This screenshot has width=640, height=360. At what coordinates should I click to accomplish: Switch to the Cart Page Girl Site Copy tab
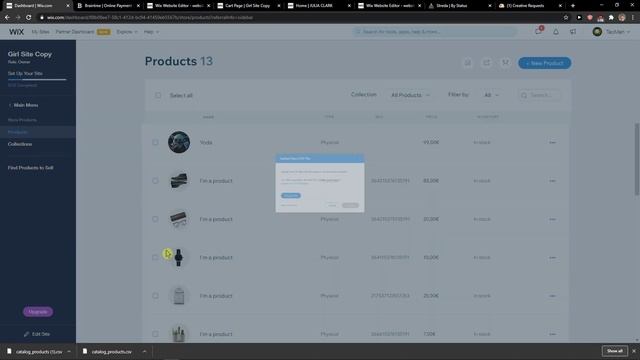pos(247,6)
